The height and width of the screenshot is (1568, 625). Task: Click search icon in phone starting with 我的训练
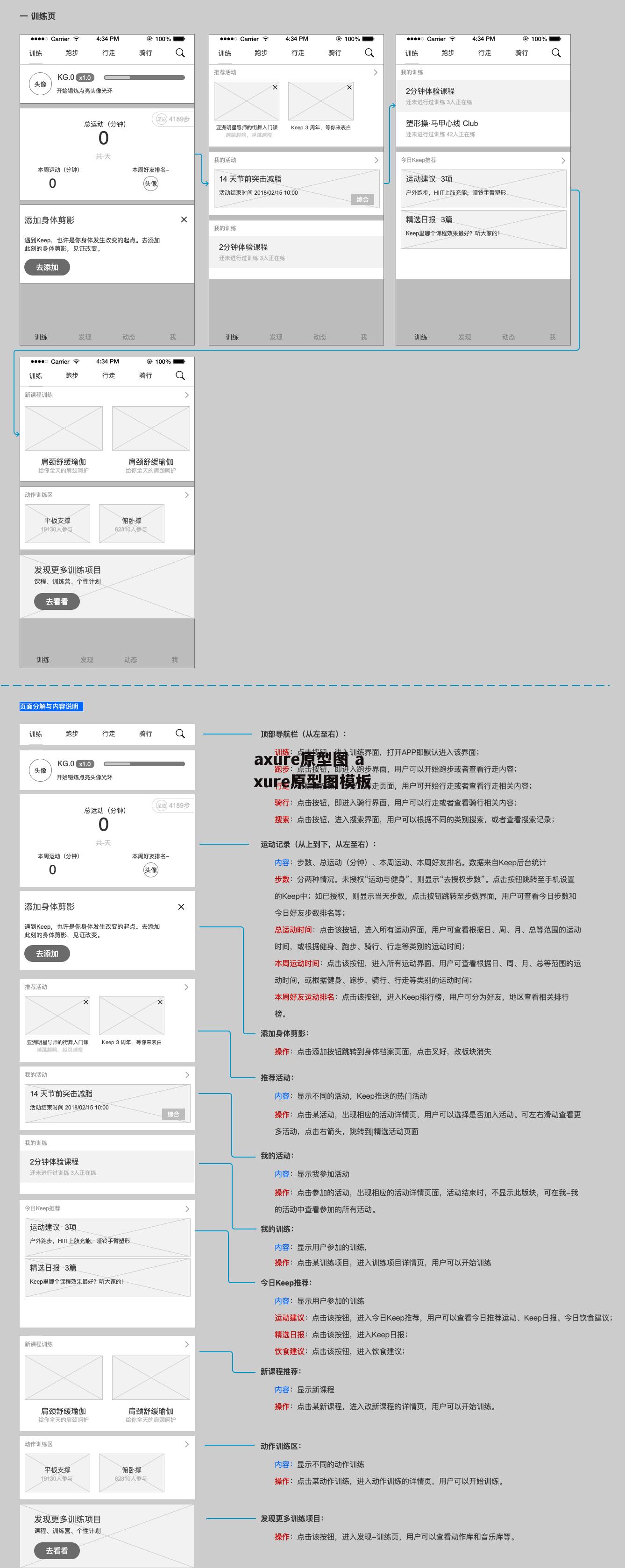point(556,53)
